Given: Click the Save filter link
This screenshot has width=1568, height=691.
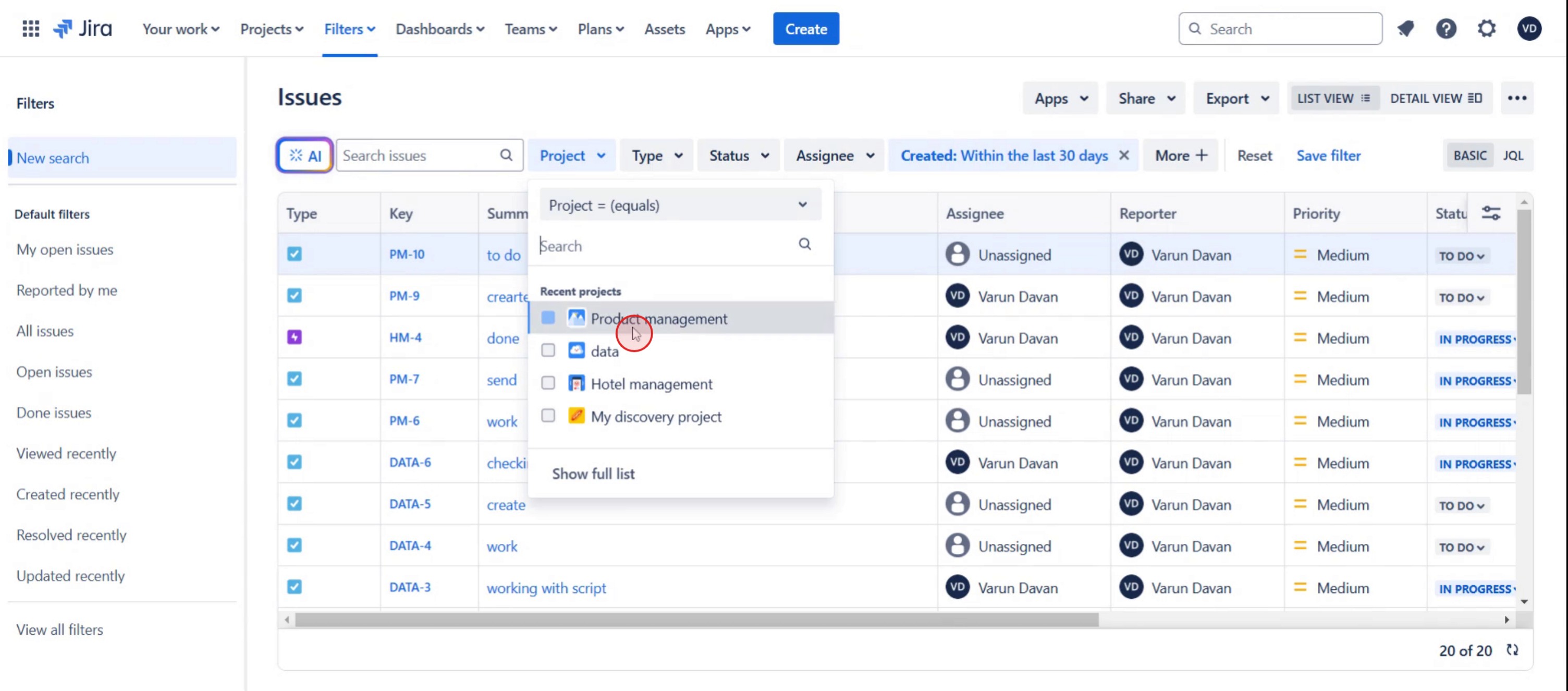Looking at the screenshot, I should click(1328, 155).
